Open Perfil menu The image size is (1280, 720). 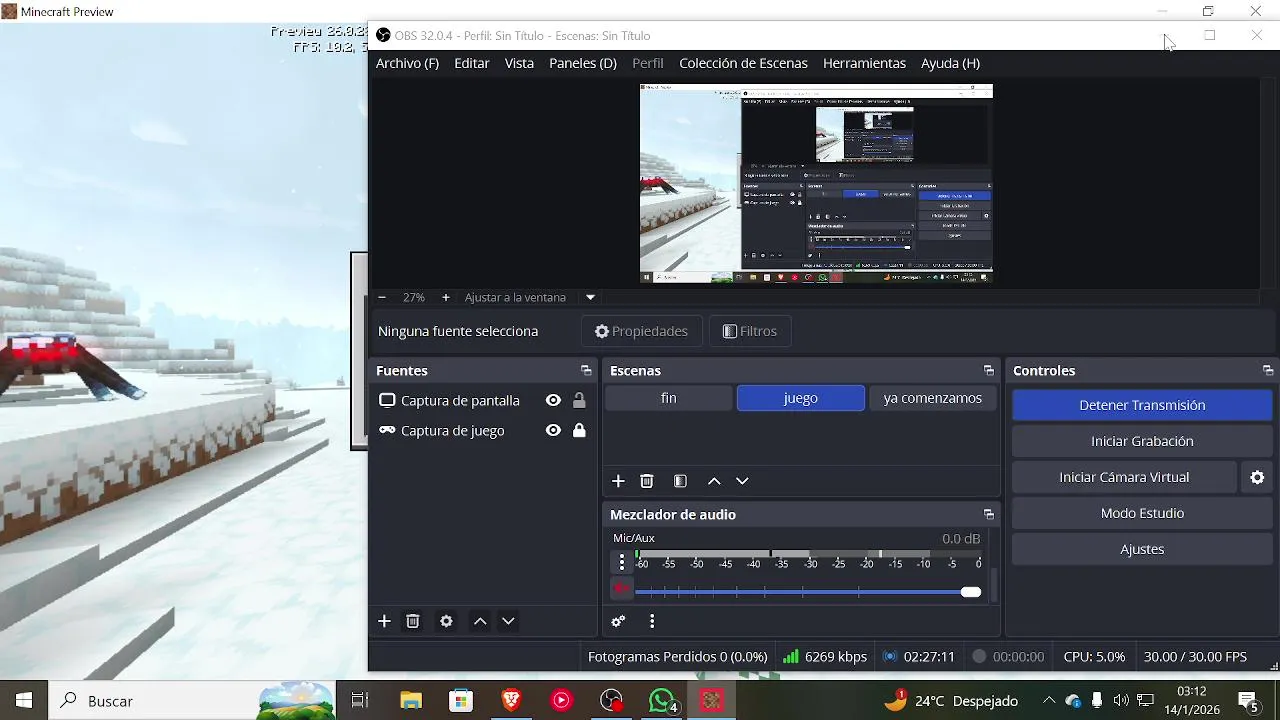click(x=648, y=63)
